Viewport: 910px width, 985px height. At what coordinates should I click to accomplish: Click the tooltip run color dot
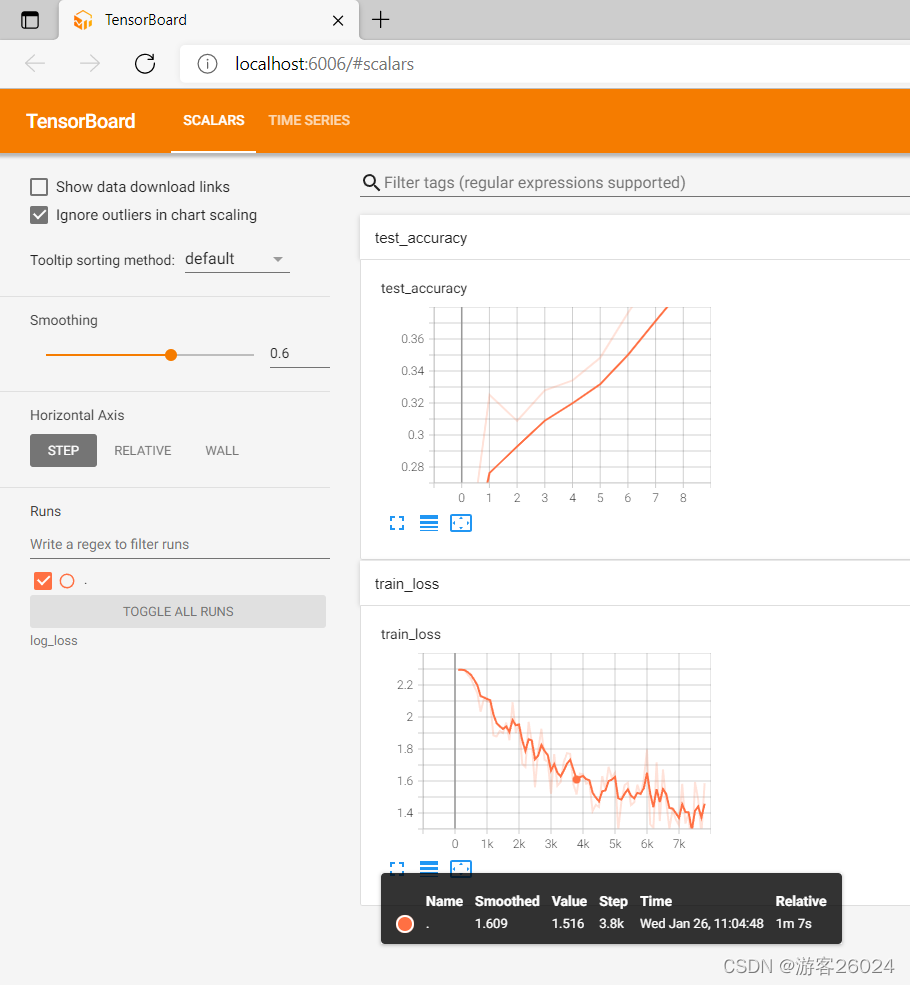coord(405,923)
